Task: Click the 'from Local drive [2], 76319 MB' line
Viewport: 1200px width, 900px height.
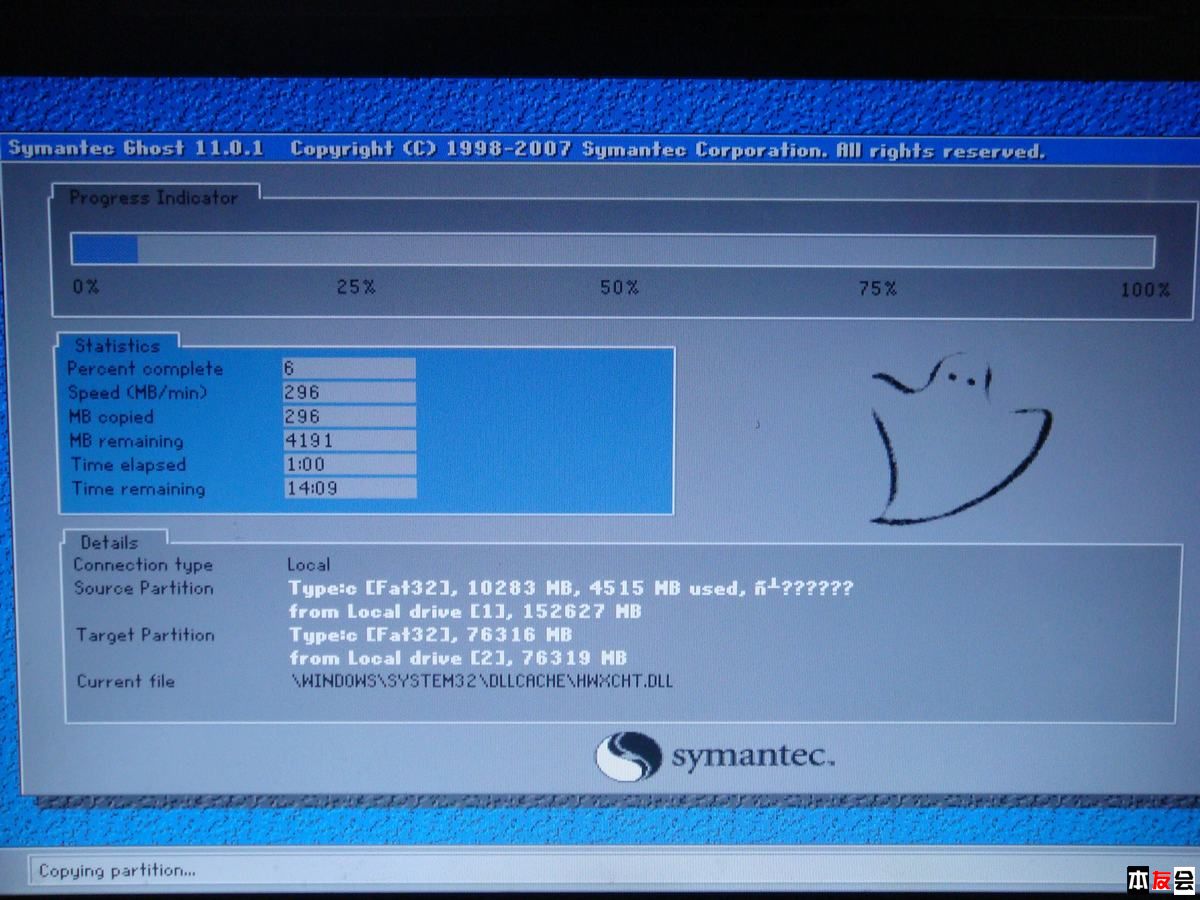Action: coord(458,658)
